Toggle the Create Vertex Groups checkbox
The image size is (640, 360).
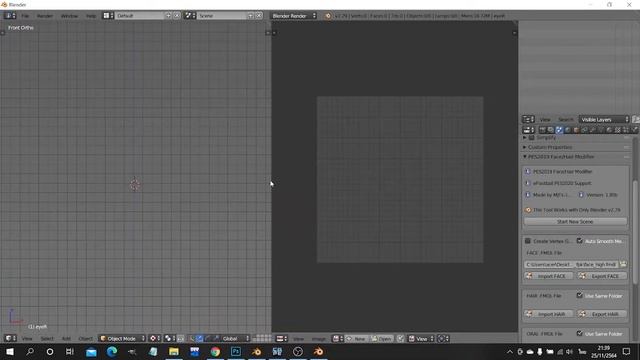pyautogui.click(x=528, y=241)
